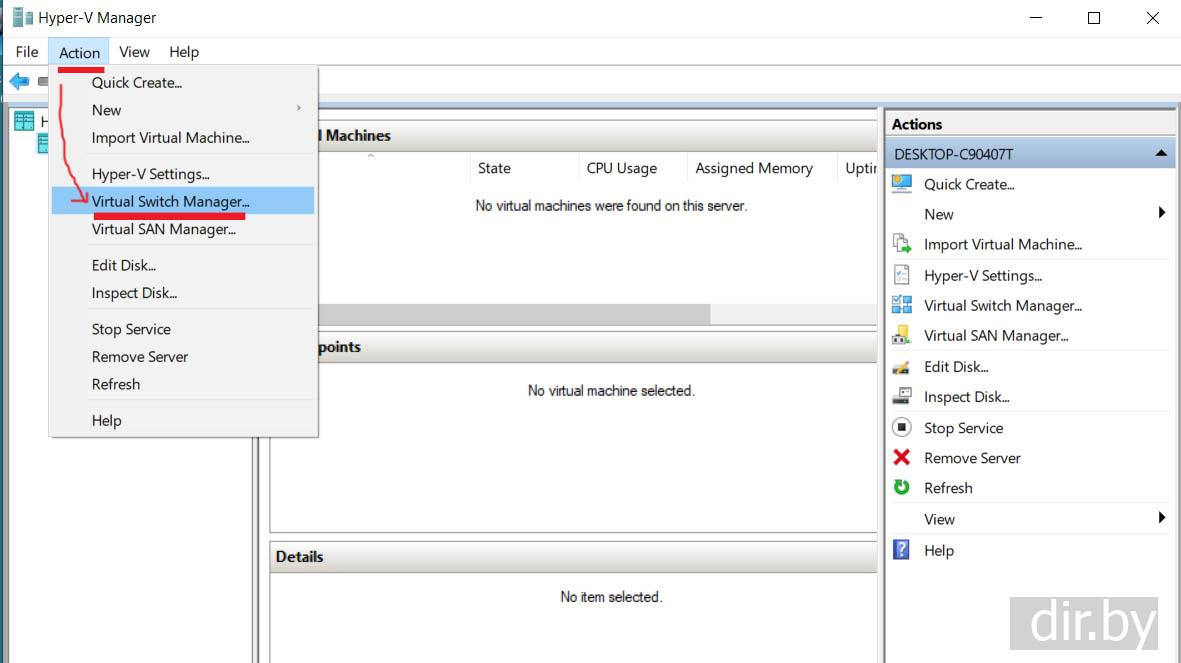
Task: Choose Edit Disk in Action menu
Action: (183, 265)
